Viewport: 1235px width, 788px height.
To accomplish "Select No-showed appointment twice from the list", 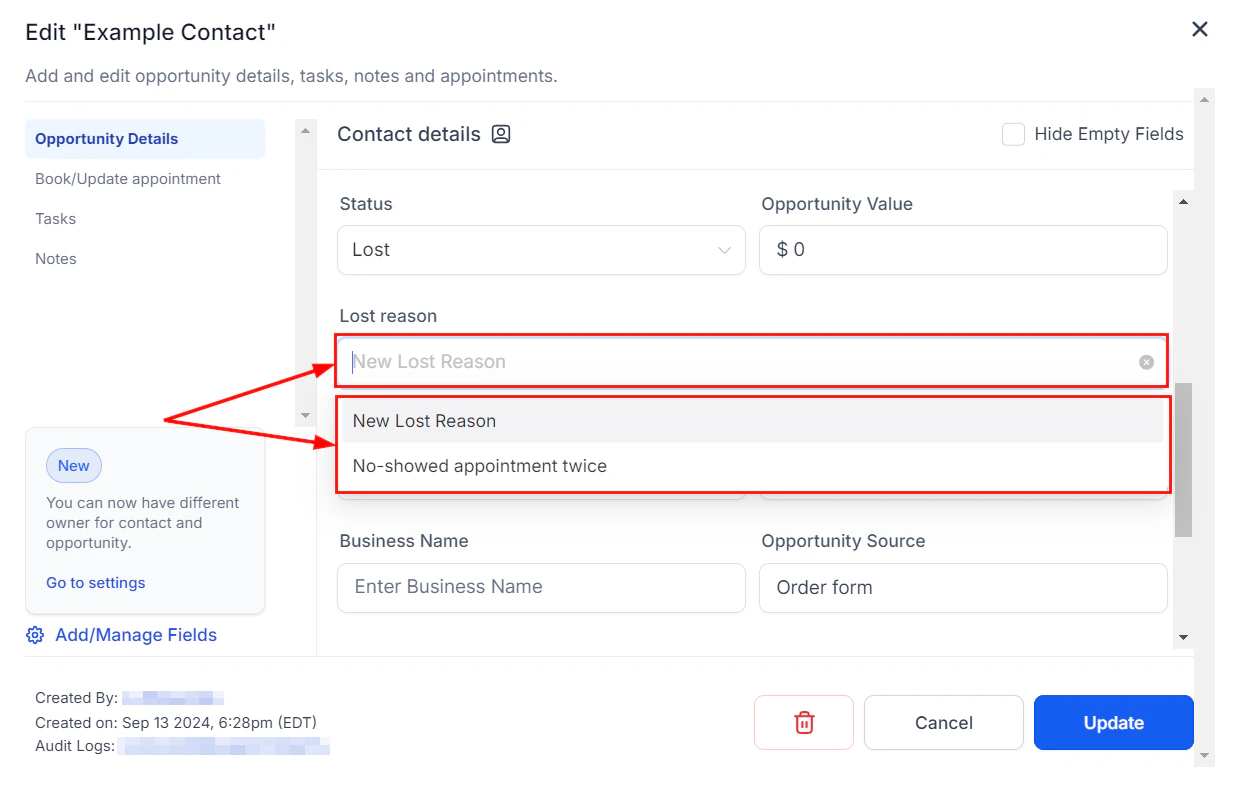I will pos(479,466).
